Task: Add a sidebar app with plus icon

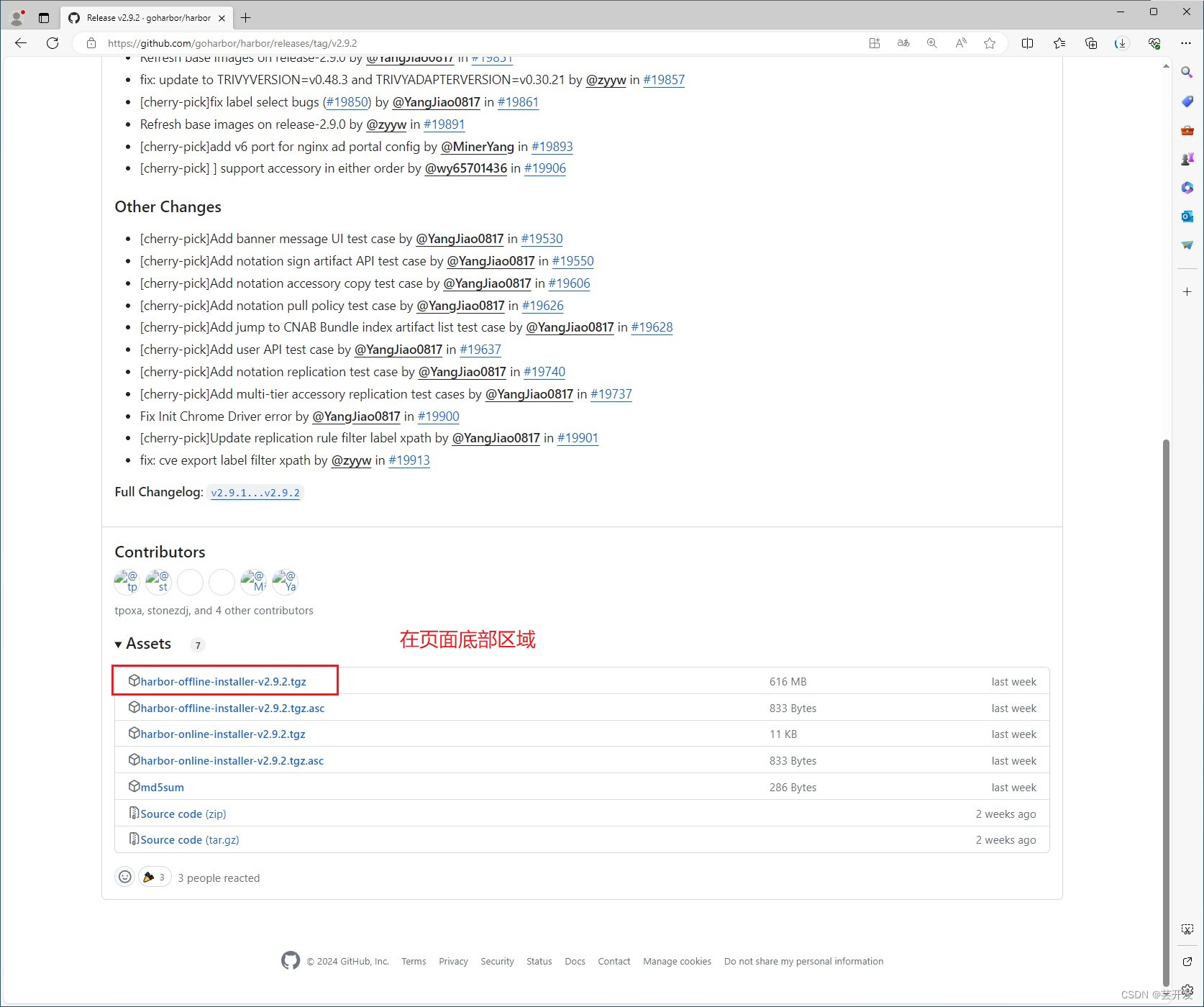Action: 1187,291
